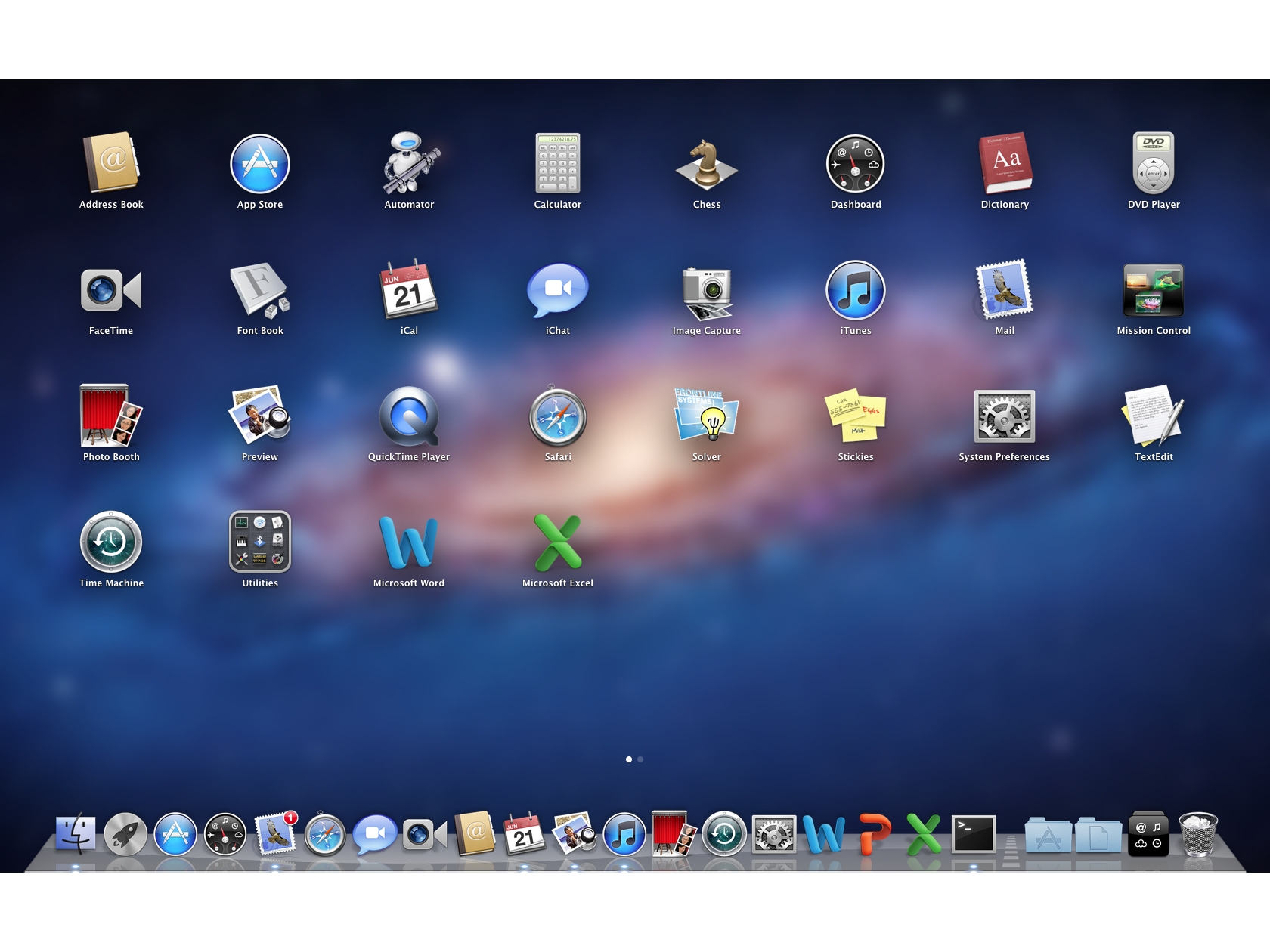This screenshot has height=952, width=1270.
Task: Open Microsoft Word from the Dock
Action: (x=824, y=835)
